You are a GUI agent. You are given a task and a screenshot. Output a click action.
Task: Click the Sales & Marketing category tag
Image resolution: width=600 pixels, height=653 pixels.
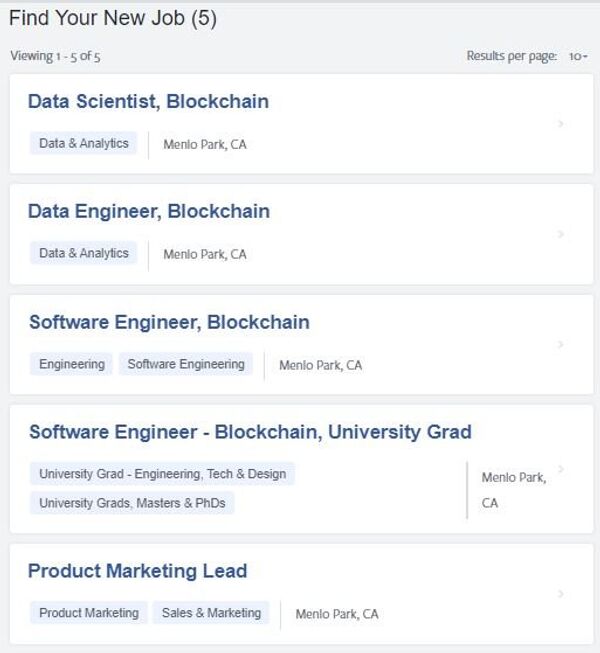pyautogui.click(x=211, y=613)
